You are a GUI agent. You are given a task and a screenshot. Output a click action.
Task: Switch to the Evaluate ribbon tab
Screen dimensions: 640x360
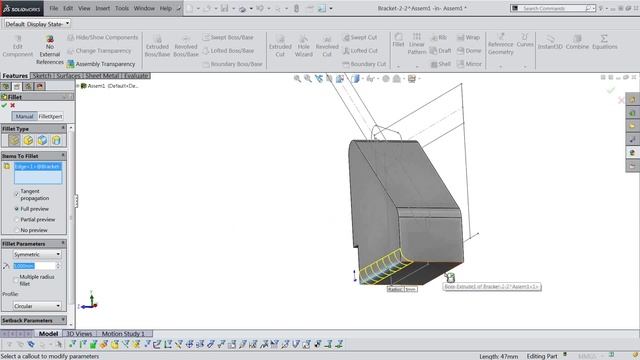coord(136,76)
